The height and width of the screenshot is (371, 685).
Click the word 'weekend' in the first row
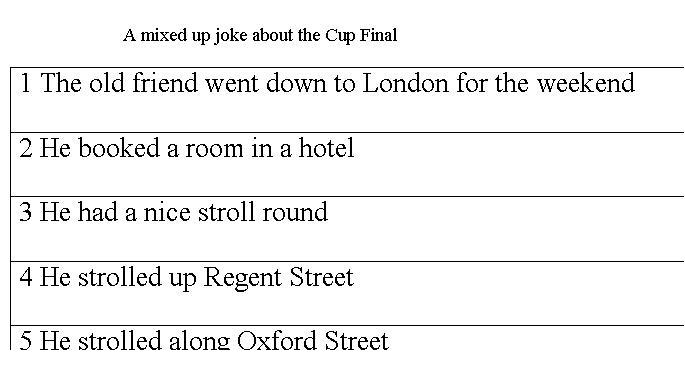click(x=585, y=83)
